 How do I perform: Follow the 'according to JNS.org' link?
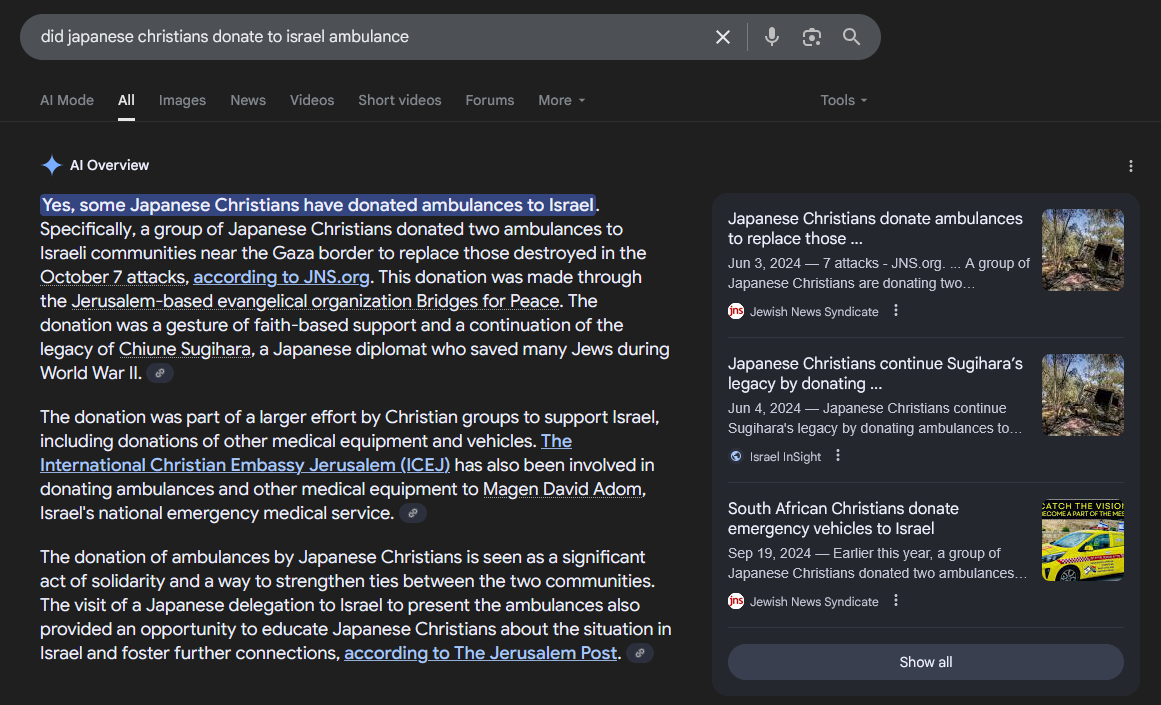click(281, 277)
